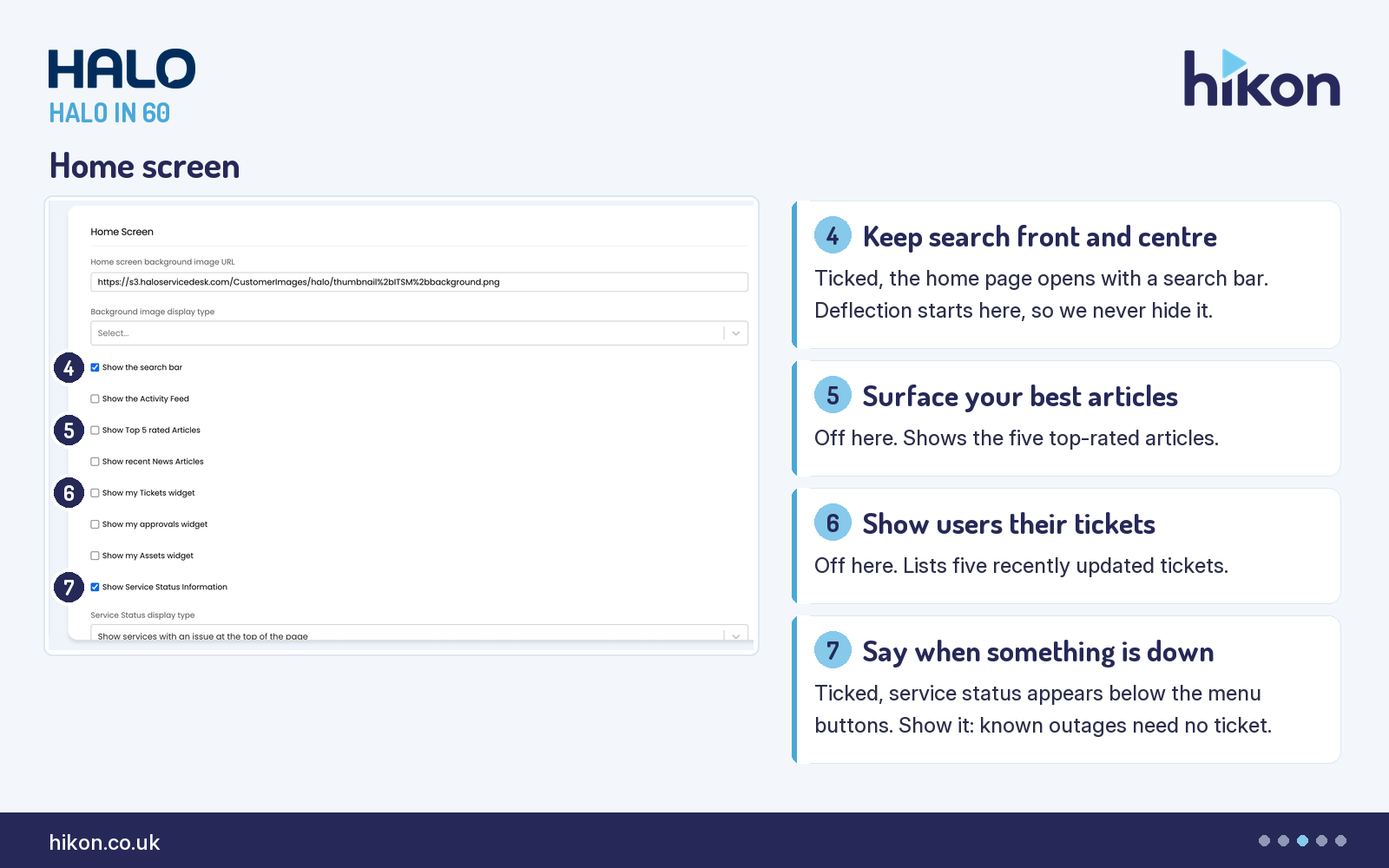Open Background image display type dropdown

(419, 333)
